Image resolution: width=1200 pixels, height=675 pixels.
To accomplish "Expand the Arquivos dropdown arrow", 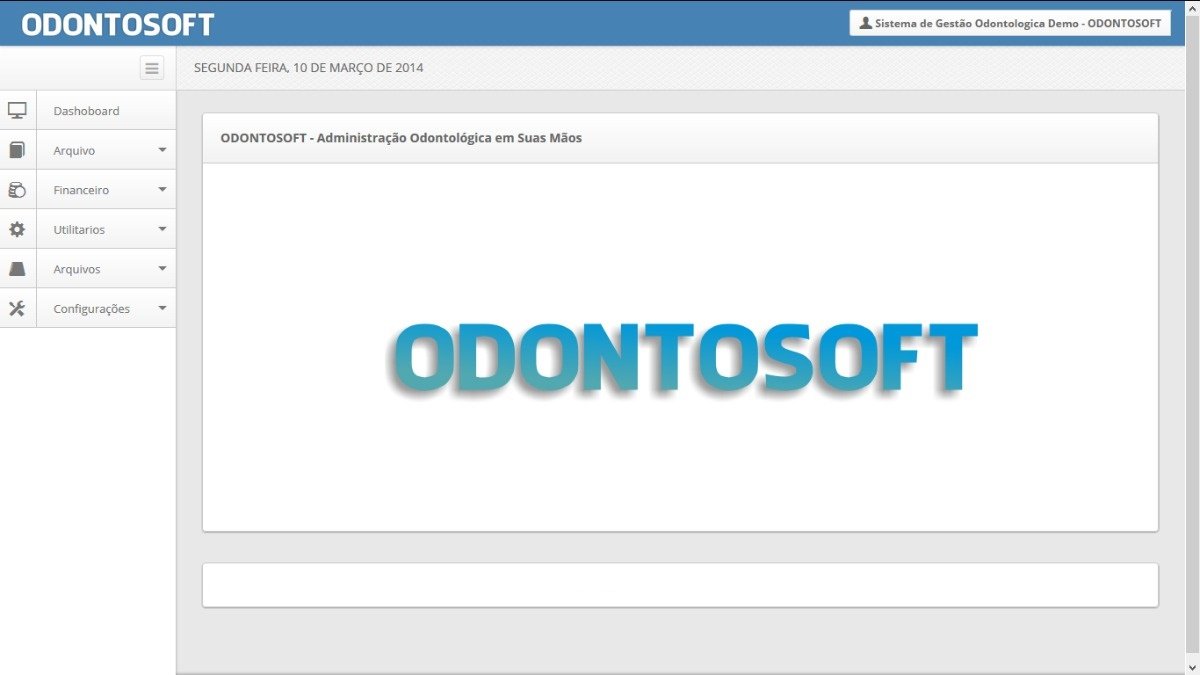I will (x=162, y=269).
